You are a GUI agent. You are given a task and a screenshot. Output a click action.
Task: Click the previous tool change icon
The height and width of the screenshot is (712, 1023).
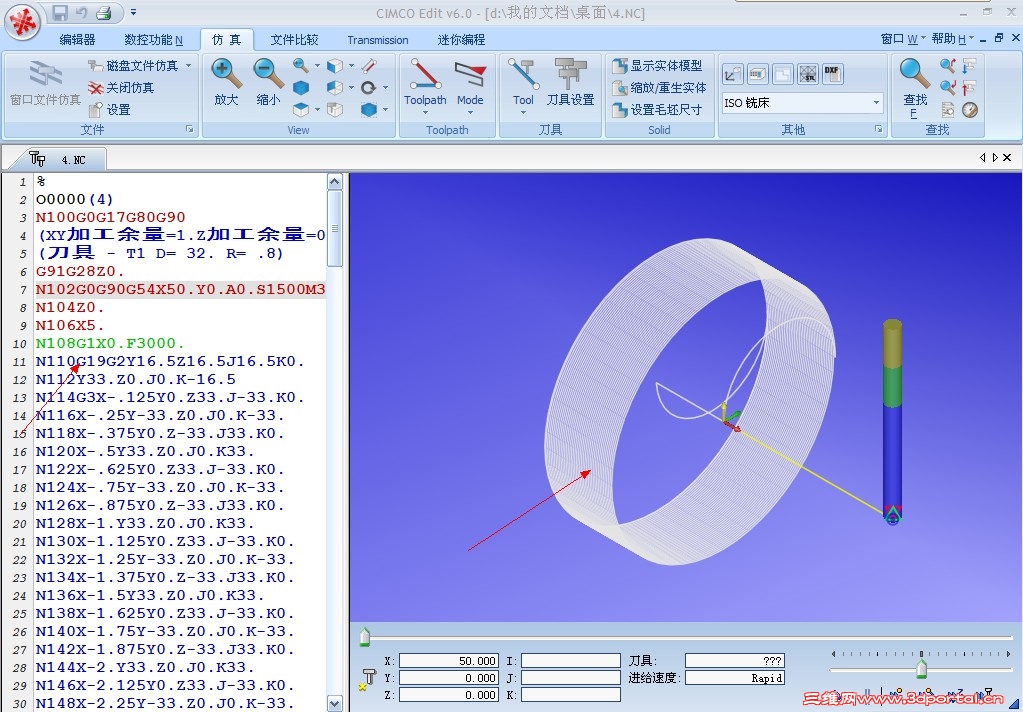pyautogui.click(x=970, y=87)
